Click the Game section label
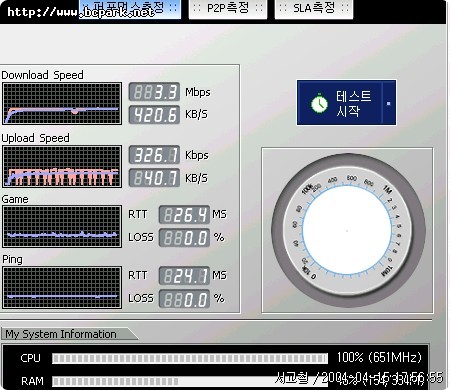 (x=15, y=199)
